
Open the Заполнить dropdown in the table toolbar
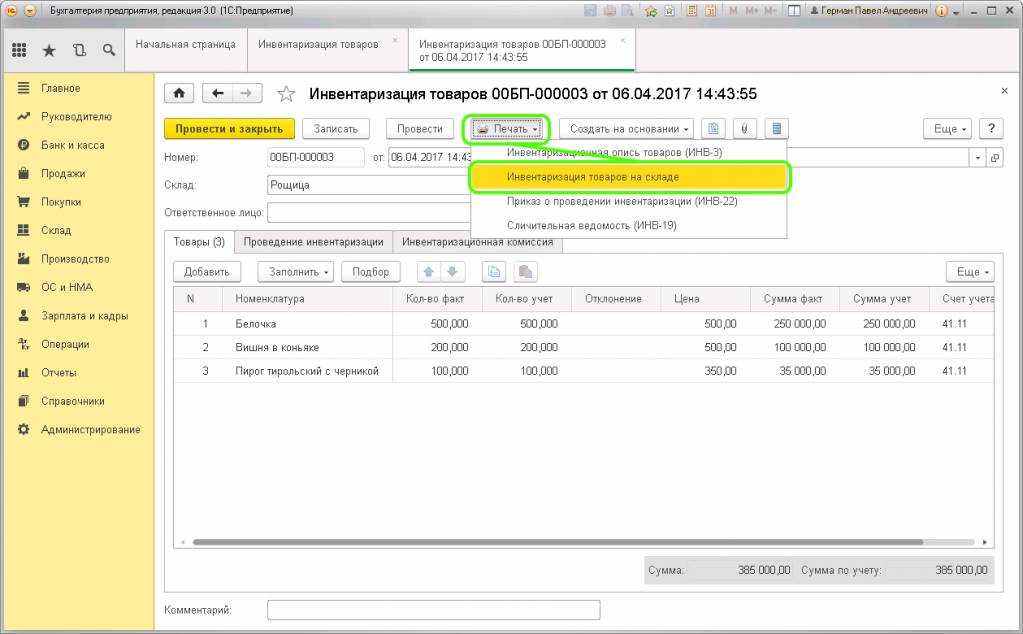[x=296, y=272]
